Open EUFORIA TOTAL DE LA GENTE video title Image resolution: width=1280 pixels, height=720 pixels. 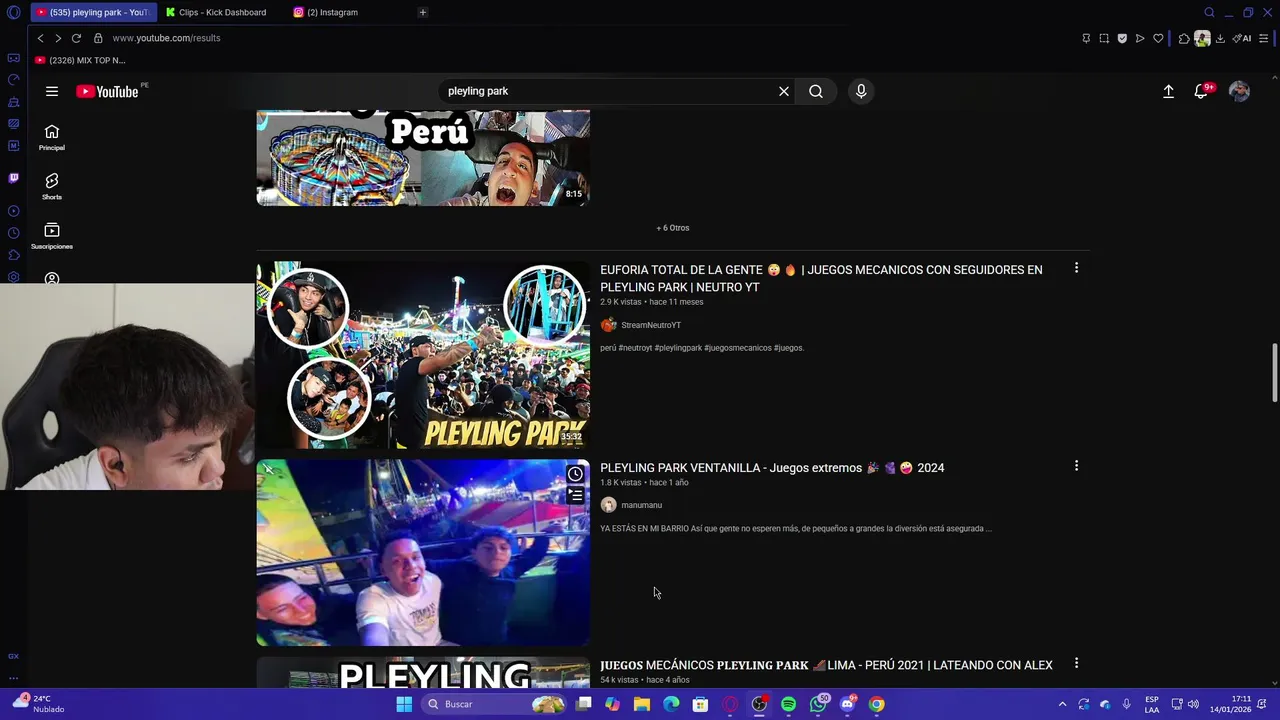click(821, 278)
